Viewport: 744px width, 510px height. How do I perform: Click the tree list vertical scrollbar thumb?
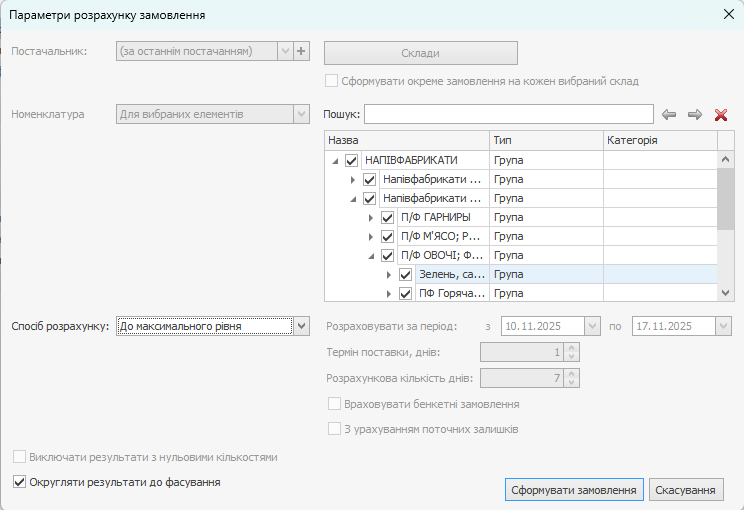(727, 200)
